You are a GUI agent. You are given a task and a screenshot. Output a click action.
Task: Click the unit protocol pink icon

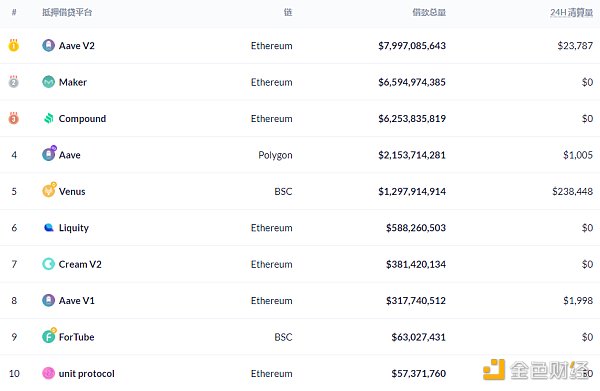(48, 373)
